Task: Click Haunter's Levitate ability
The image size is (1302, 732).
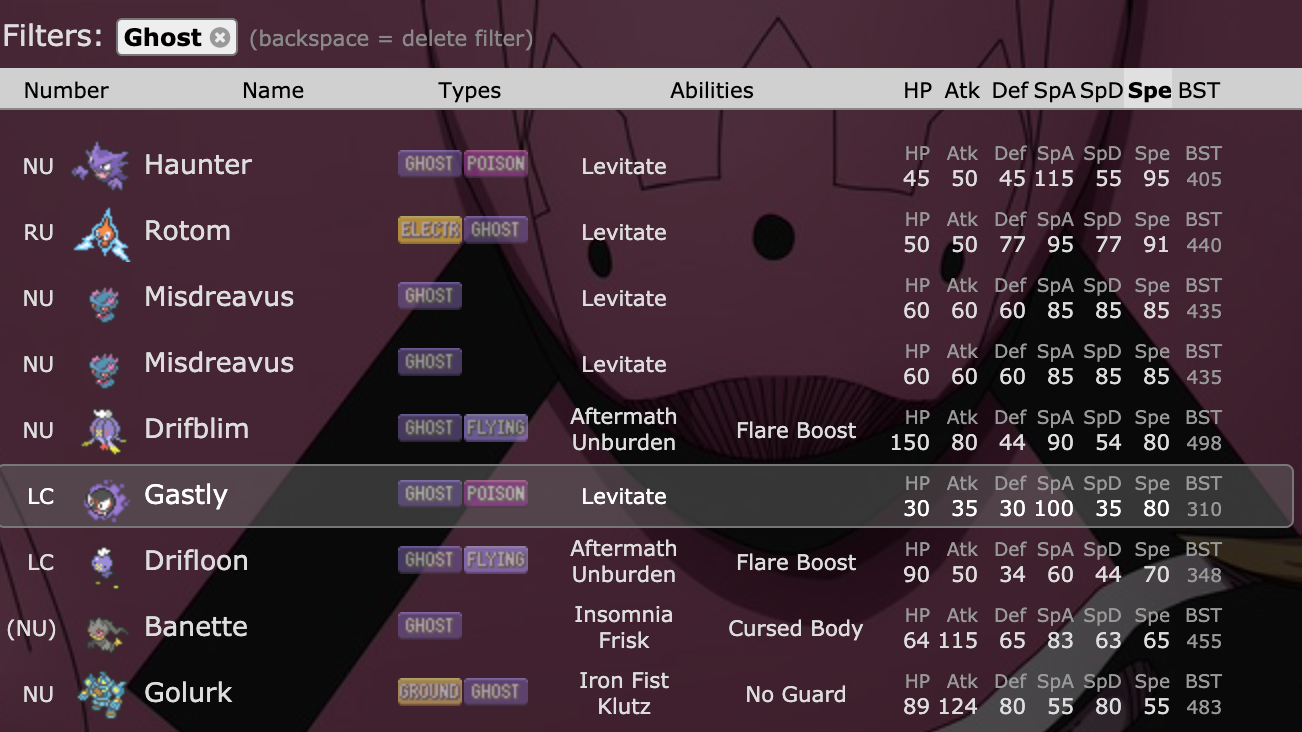Action: pyautogui.click(x=624, y=166)
